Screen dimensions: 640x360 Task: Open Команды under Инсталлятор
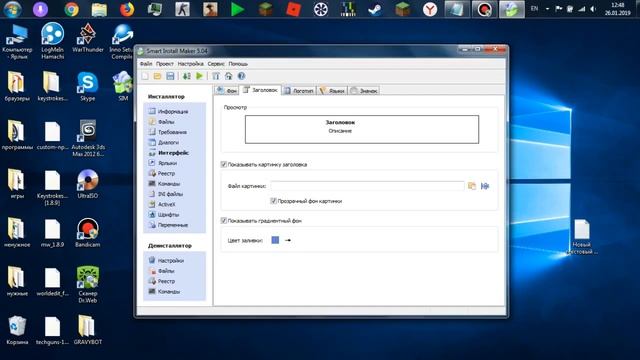tap(164, 184)
